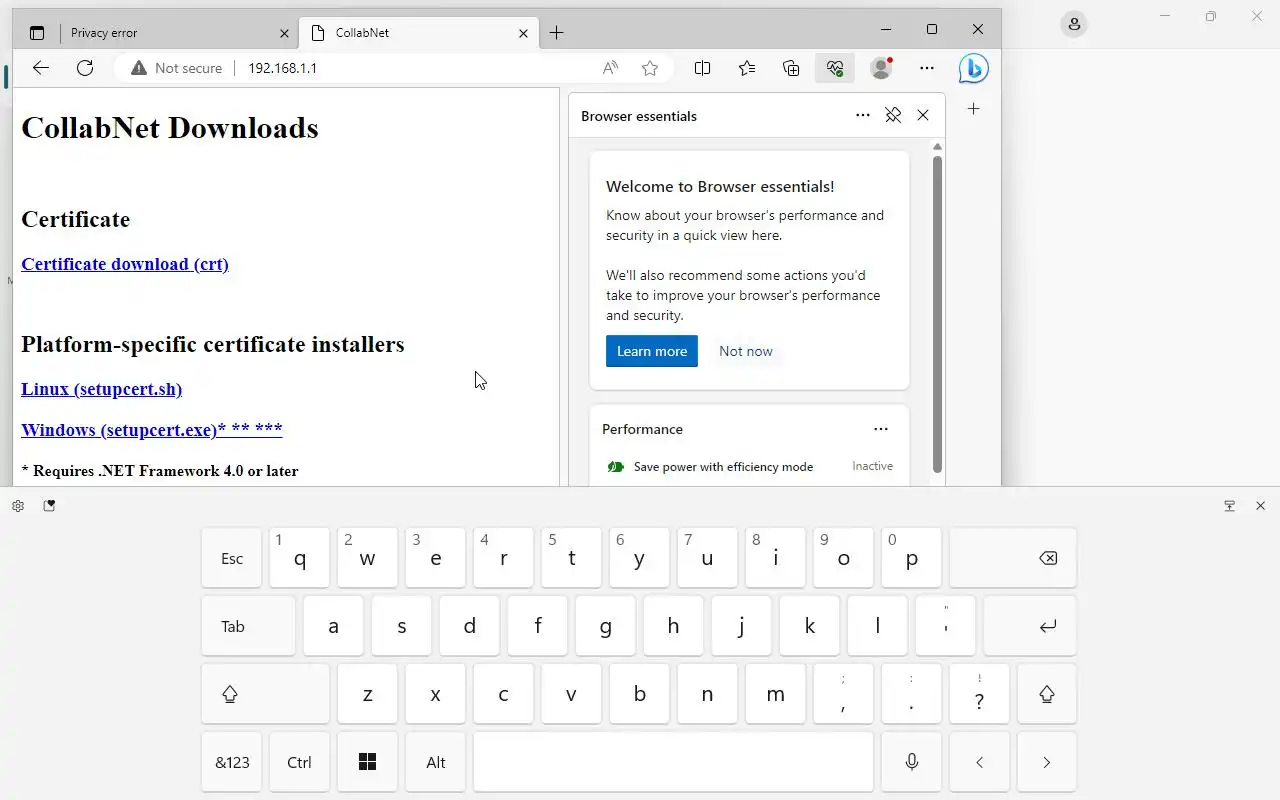The height and width of the screenshot is (800, 1280).
Task: Tap the keyboard return key
Action: [1030, 626]
